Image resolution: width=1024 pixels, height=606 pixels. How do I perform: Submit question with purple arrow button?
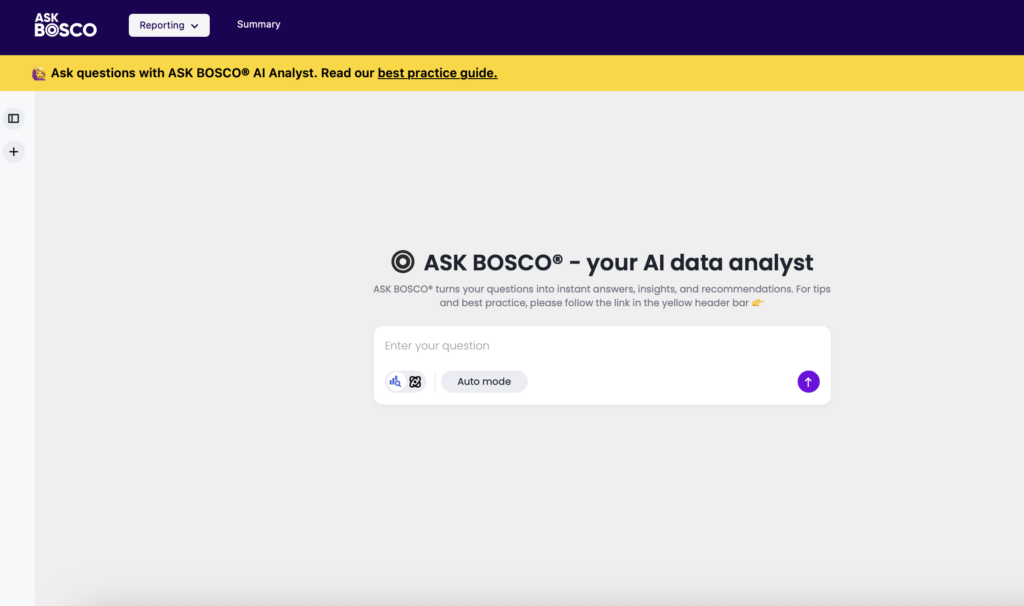coord(808,382)
